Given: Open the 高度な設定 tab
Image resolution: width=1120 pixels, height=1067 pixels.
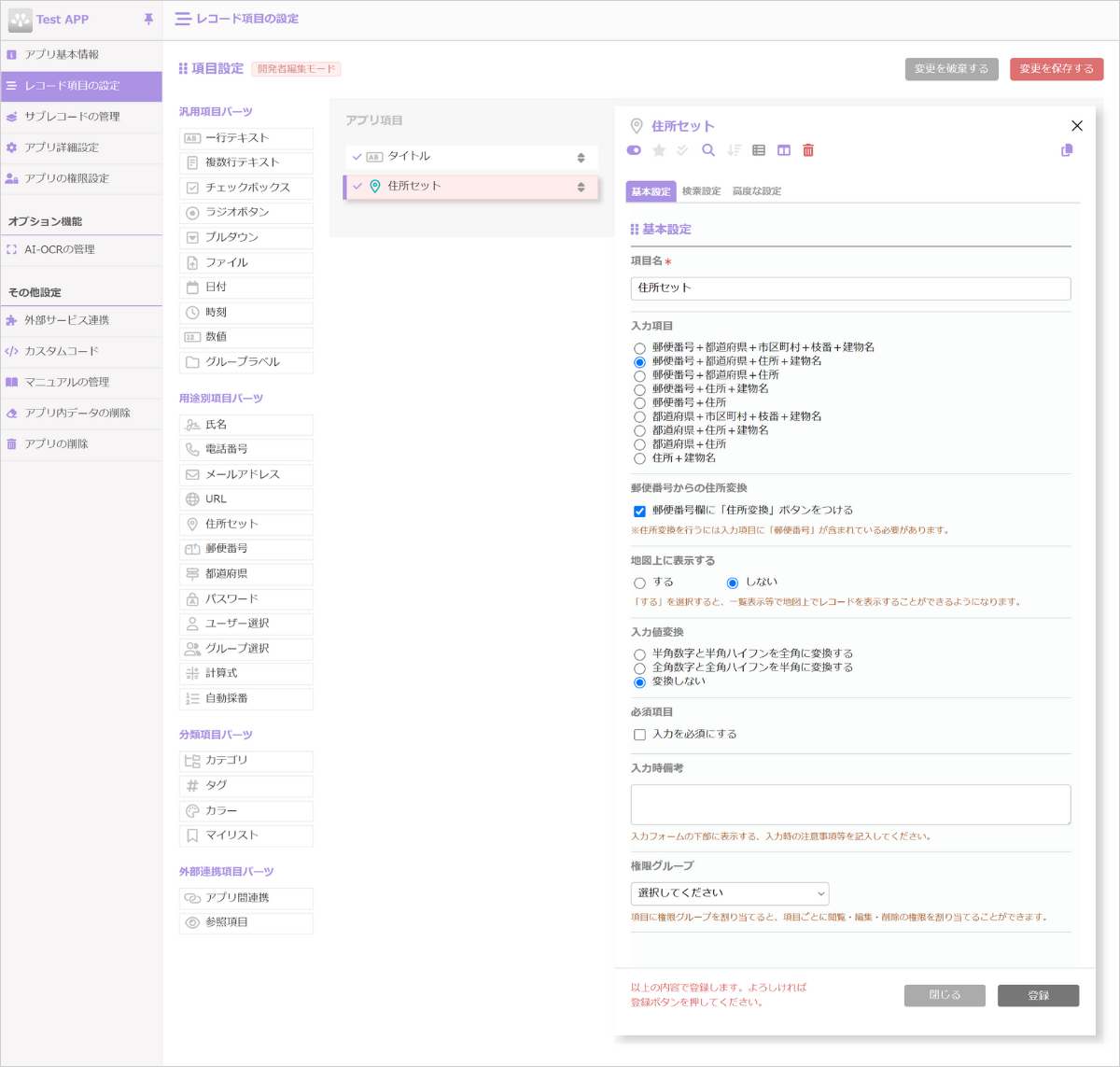Looking at the screenshot, I should click(757, 191).
